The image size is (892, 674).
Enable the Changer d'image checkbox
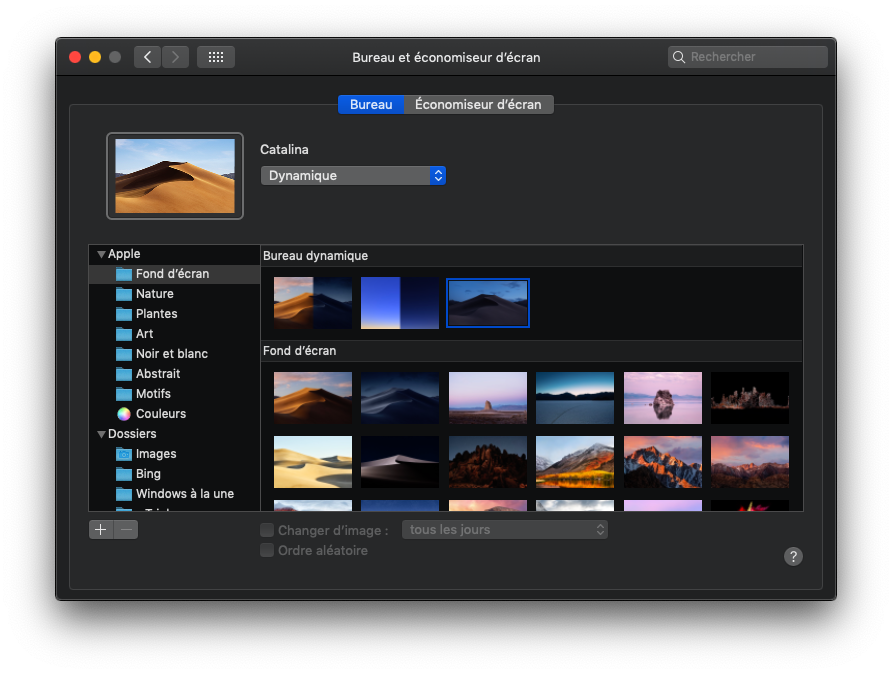pos(267,530)
